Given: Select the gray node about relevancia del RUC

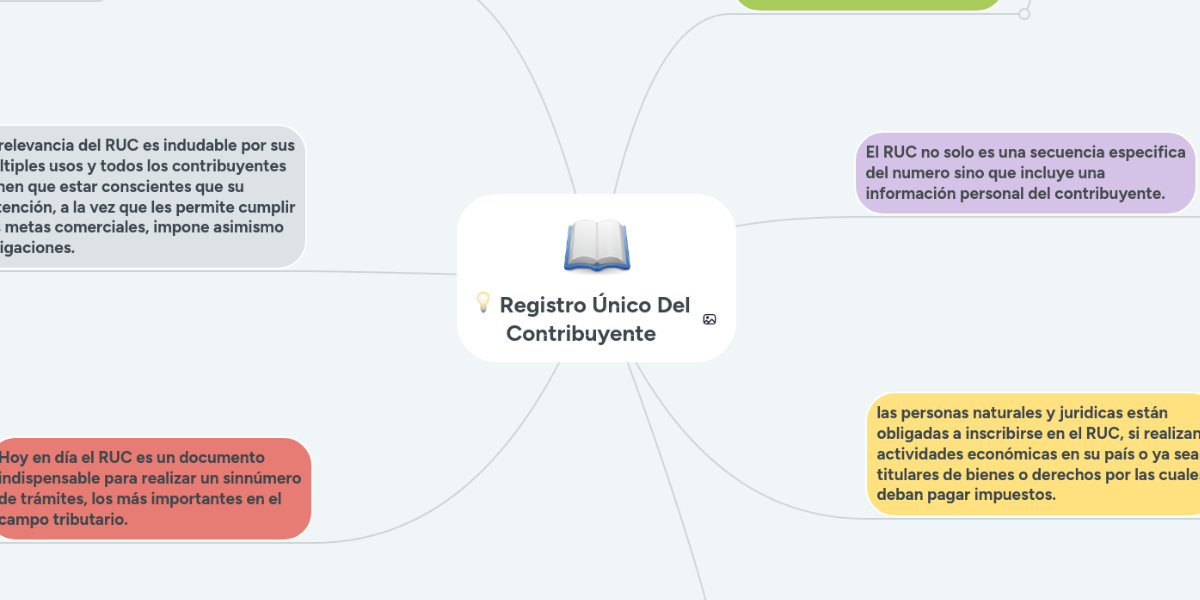Looking at the screenshot, I should 150,196.
